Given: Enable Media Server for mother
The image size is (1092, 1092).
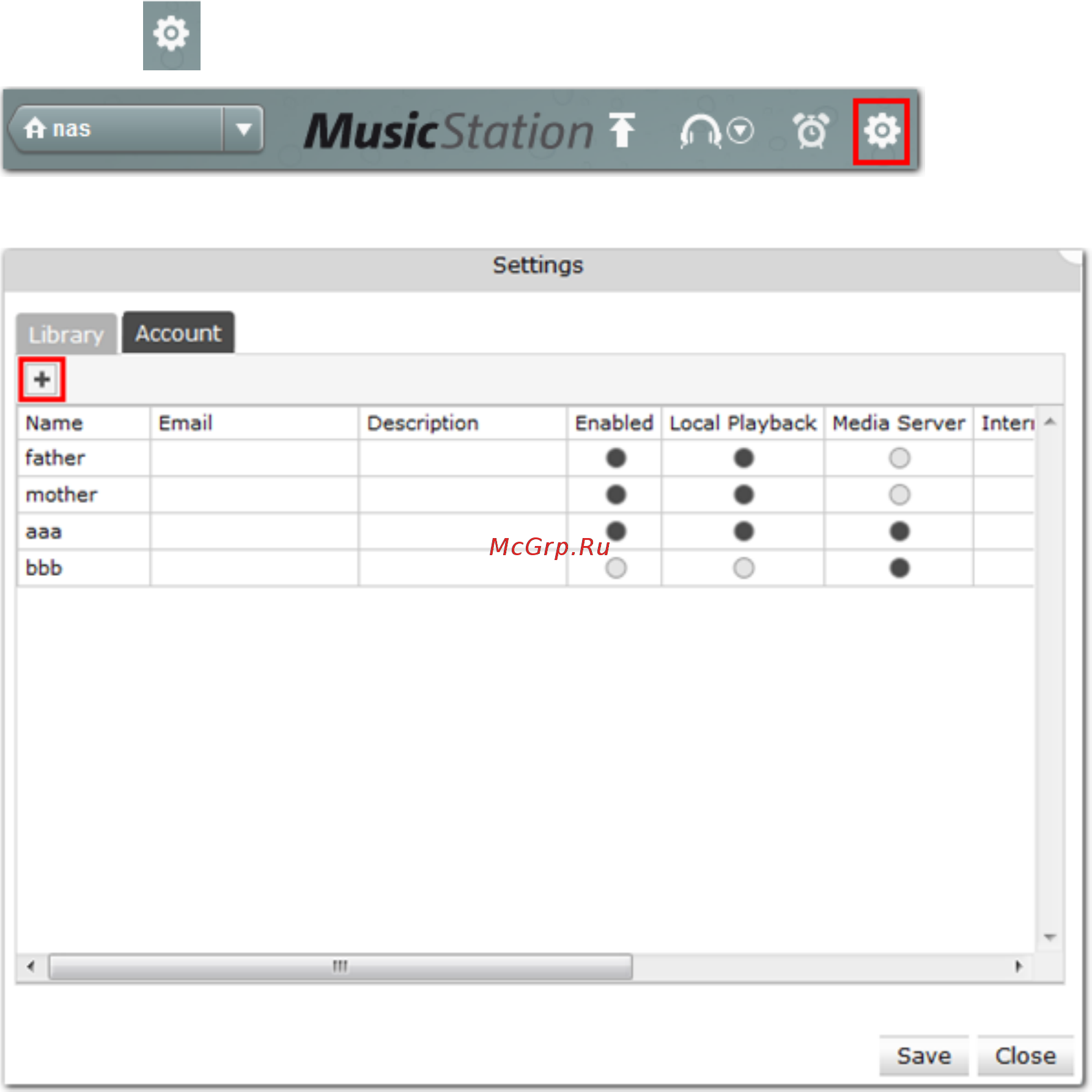Looking at the screenshot, I should tap(899, 495).
